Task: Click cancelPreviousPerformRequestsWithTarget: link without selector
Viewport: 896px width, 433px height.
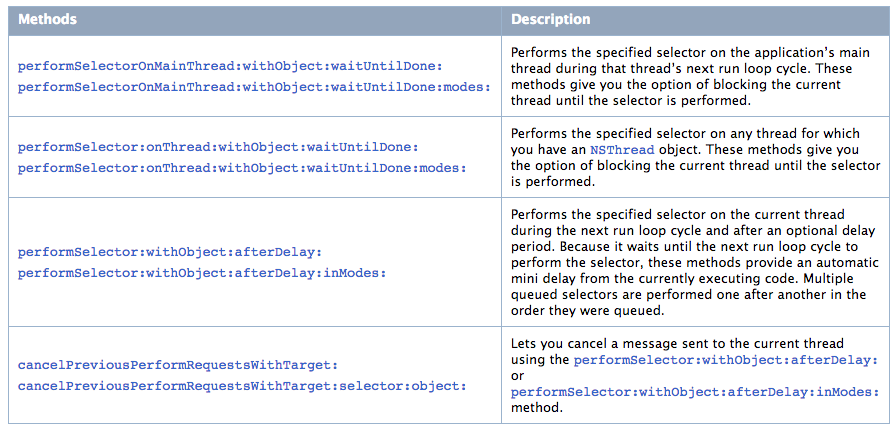Action: tap(178, 365)
